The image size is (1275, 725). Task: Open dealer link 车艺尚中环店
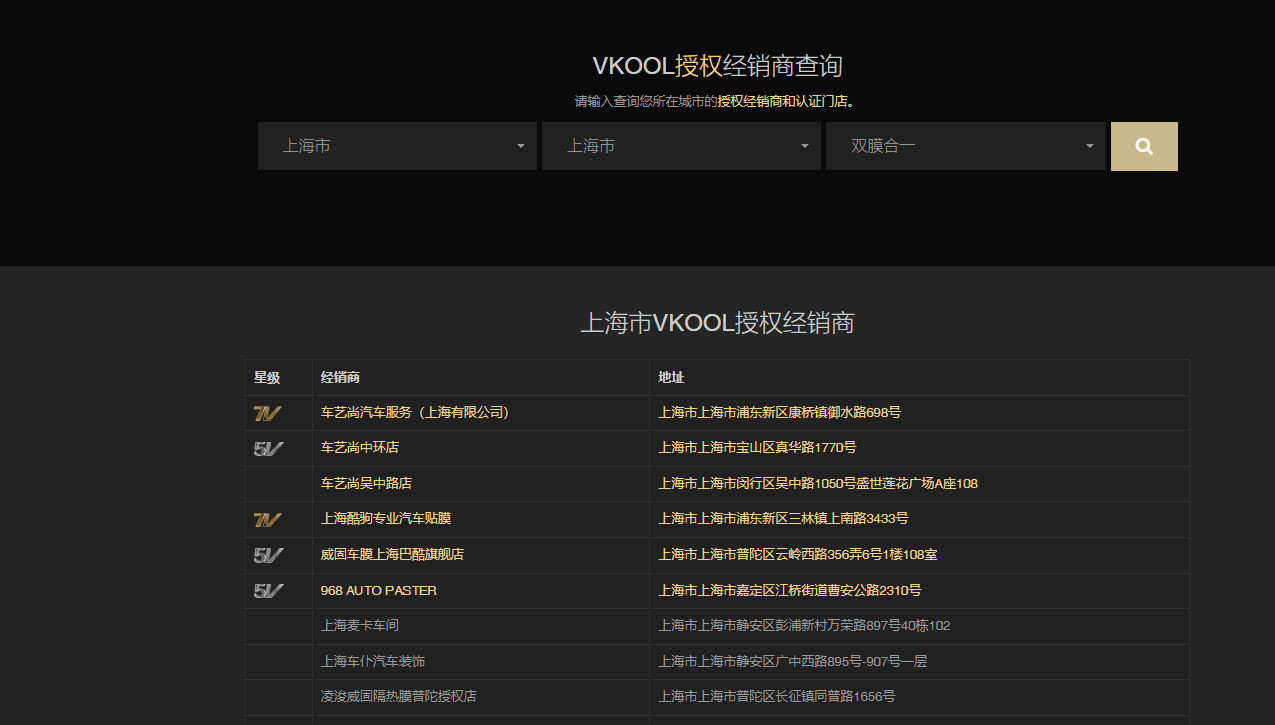pyautogui.click(x=359, y=447)
